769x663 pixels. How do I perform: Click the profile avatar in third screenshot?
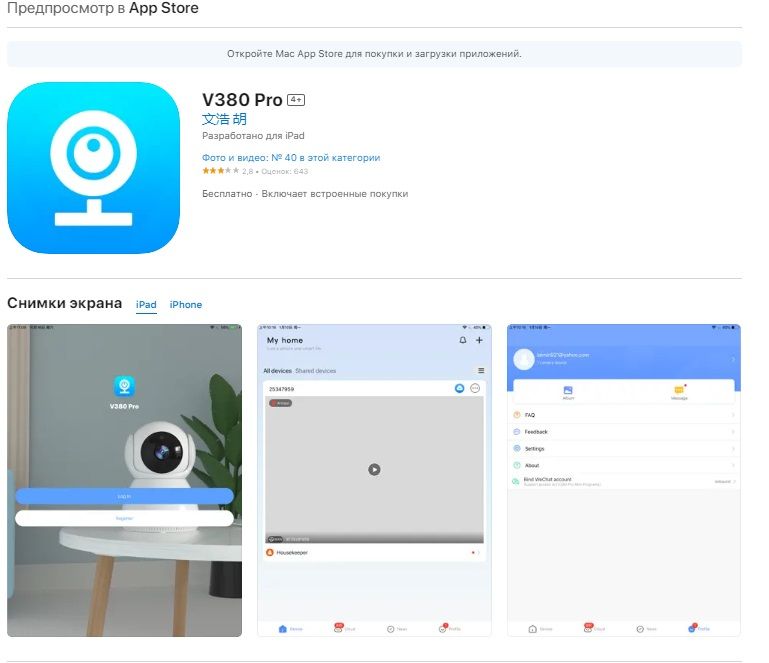point(524,359)
